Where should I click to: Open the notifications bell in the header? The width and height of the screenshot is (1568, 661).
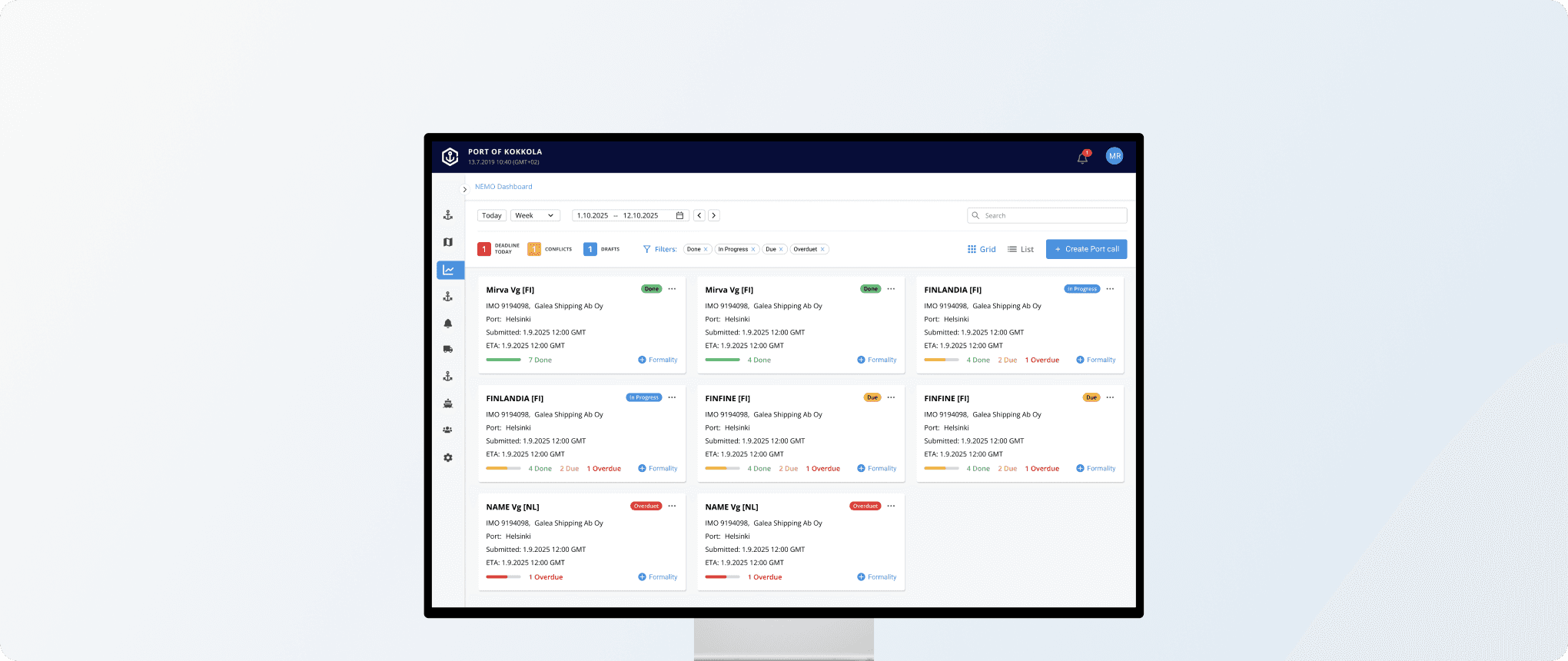[1082, 158]
